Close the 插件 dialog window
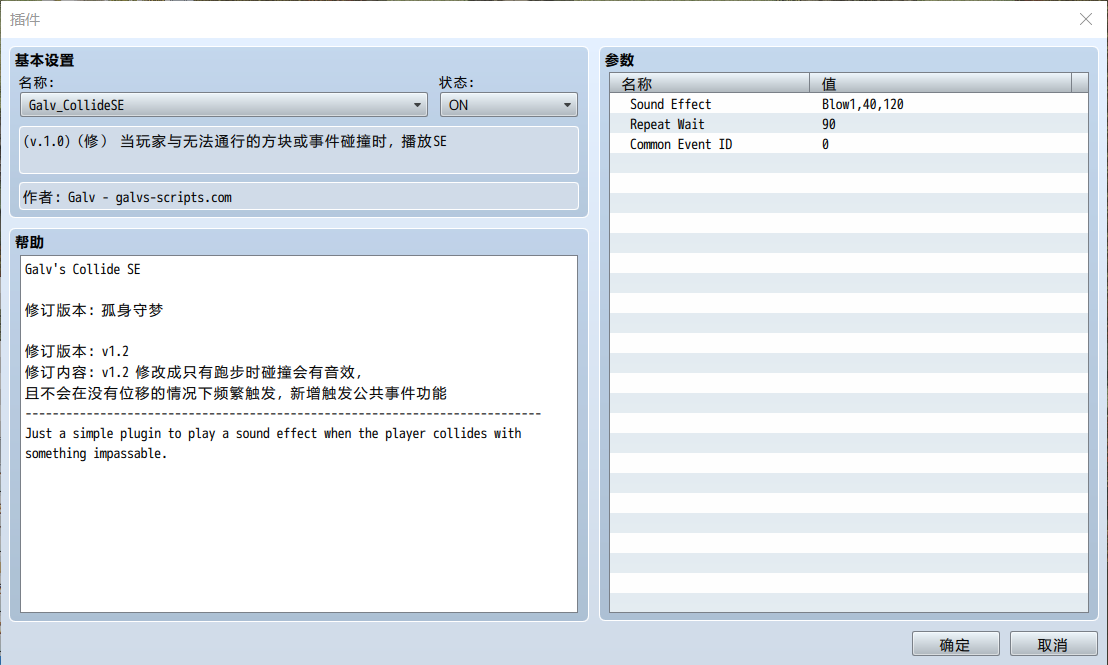Image resolution: width=1108 pixels, height=665 pixels. (x=1086, y=19)
